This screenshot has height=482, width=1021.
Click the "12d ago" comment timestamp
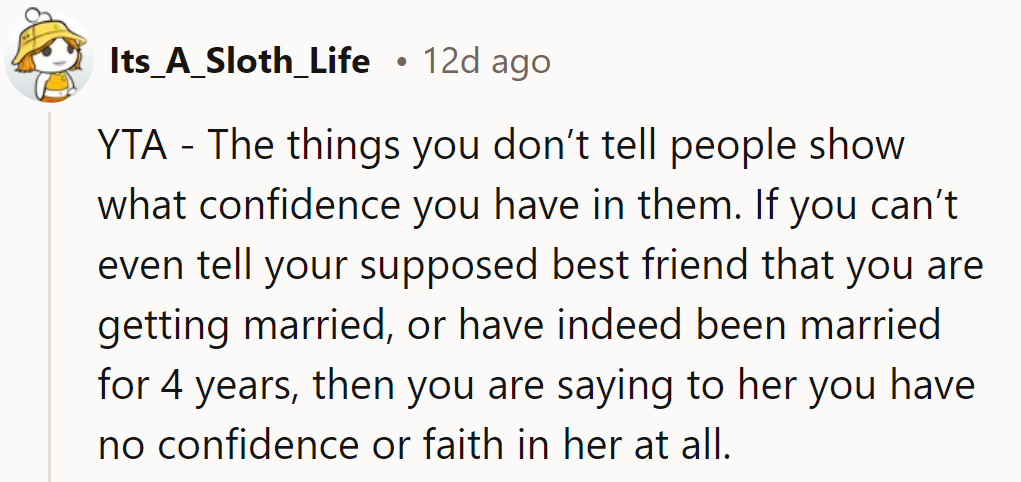click(x=486, y=63)
